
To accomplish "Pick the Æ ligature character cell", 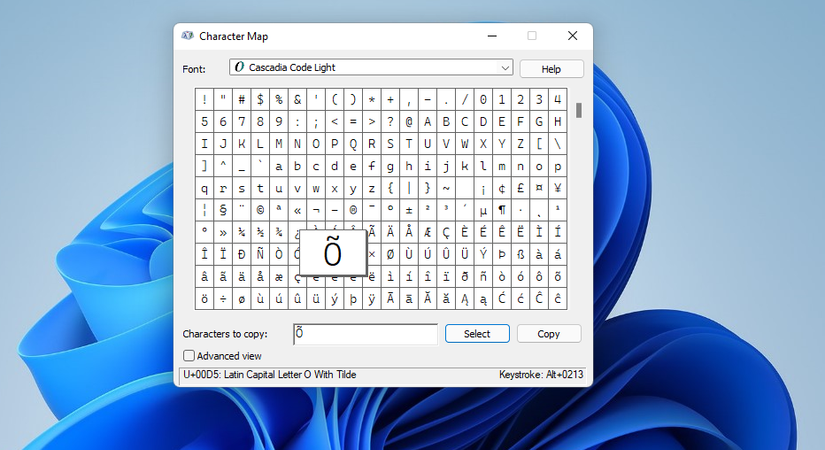I will (427, 232).
